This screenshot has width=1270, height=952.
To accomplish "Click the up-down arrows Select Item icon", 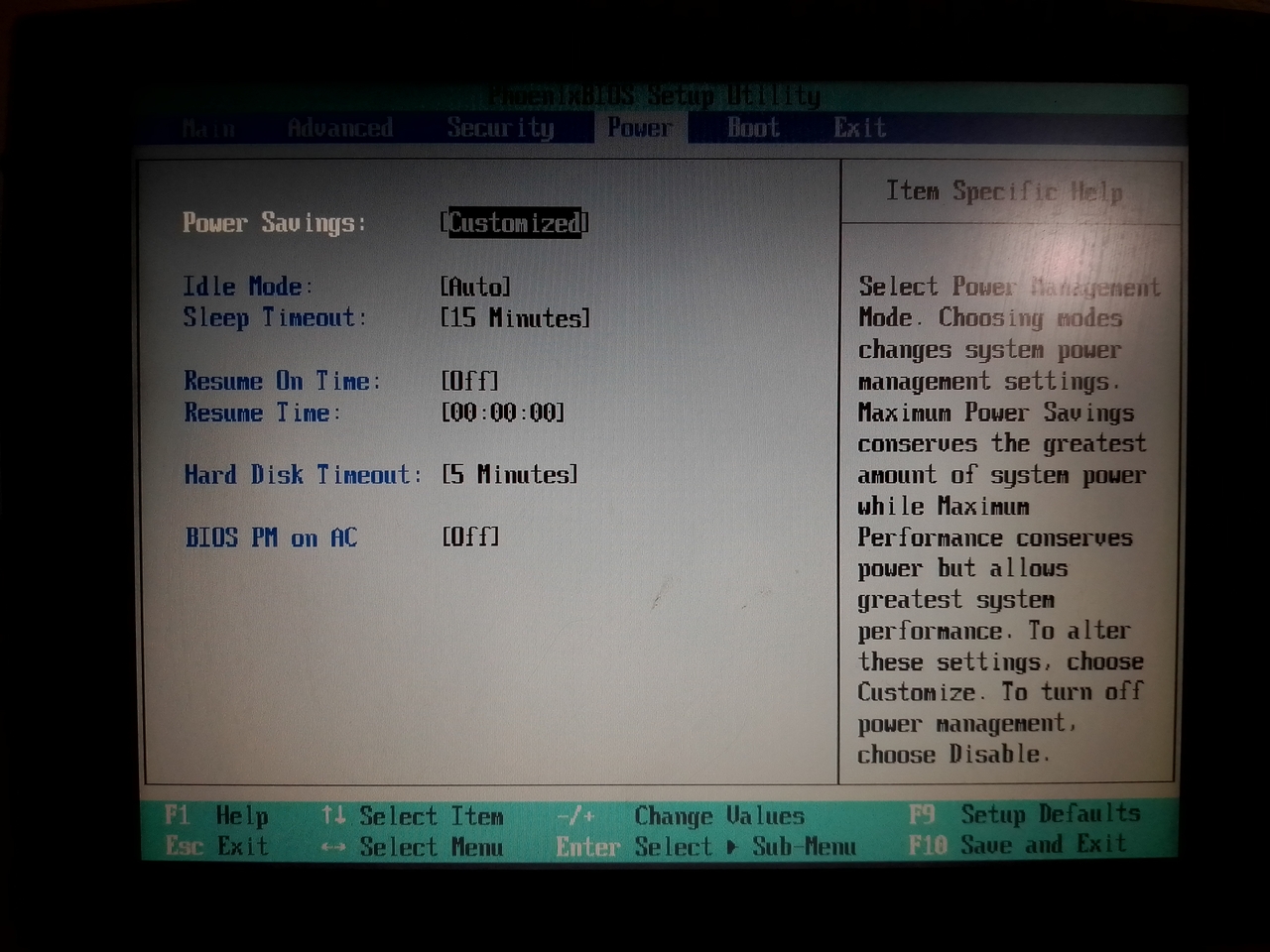I will click(333, 815).
